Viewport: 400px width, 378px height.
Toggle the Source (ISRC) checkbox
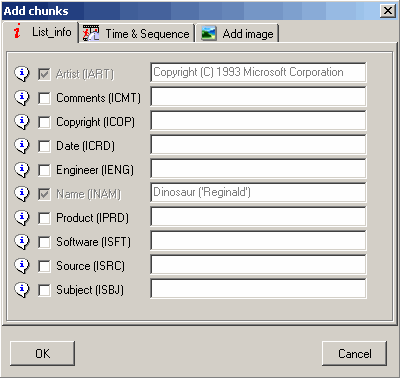44,266
